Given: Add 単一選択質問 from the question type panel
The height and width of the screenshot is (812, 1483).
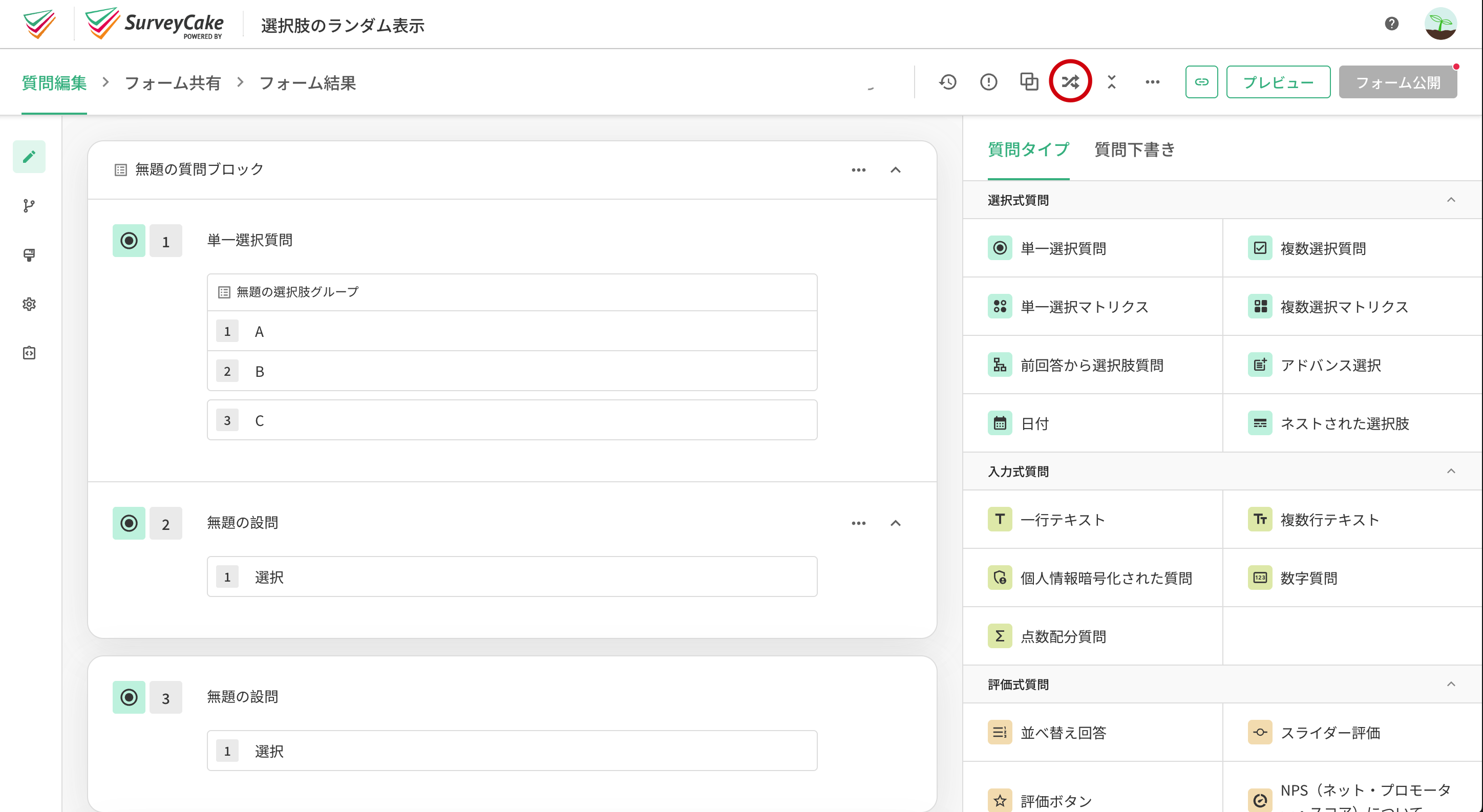Looking at the screenshot, I should coord(1093,248).
